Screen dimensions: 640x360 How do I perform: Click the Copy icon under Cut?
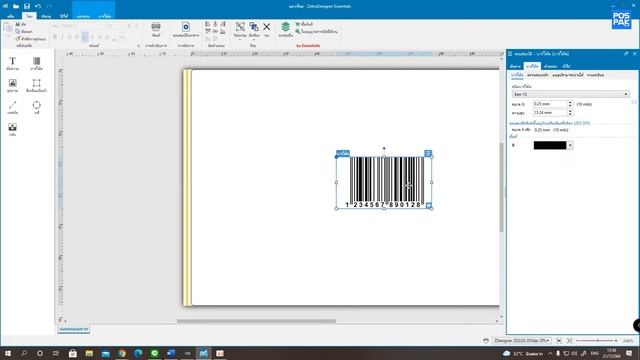[x=18, y=31]
